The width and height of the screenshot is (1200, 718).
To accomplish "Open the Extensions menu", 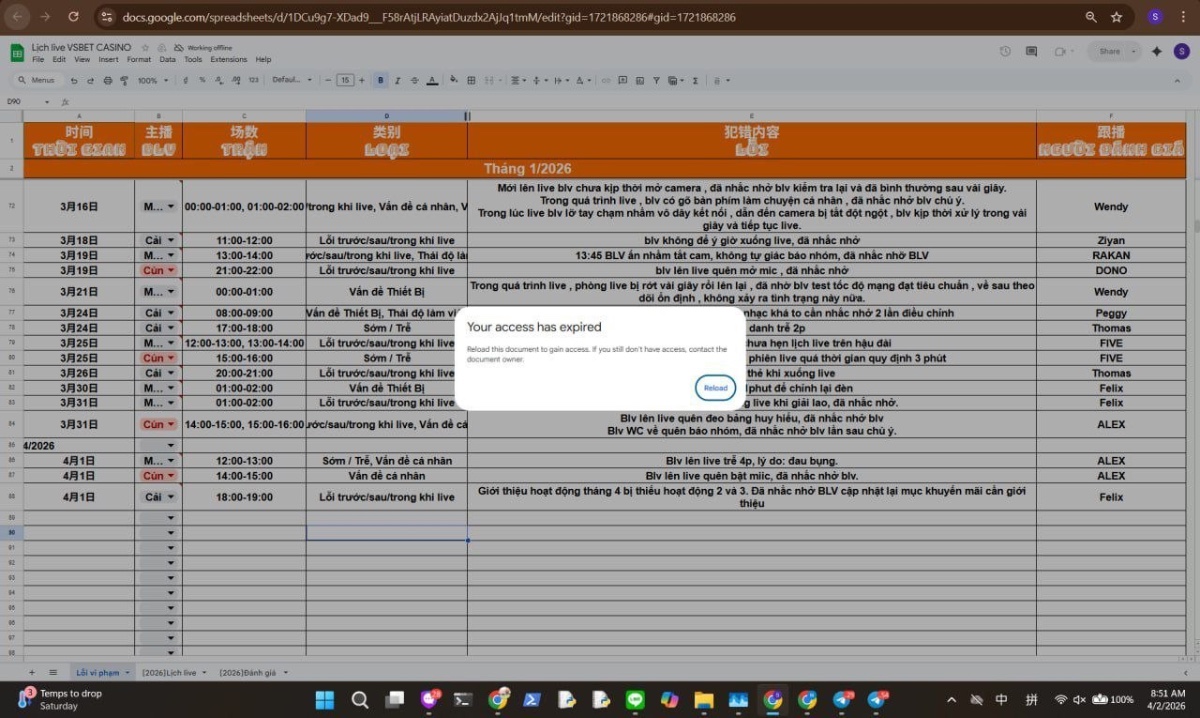I will click(228, 59).
